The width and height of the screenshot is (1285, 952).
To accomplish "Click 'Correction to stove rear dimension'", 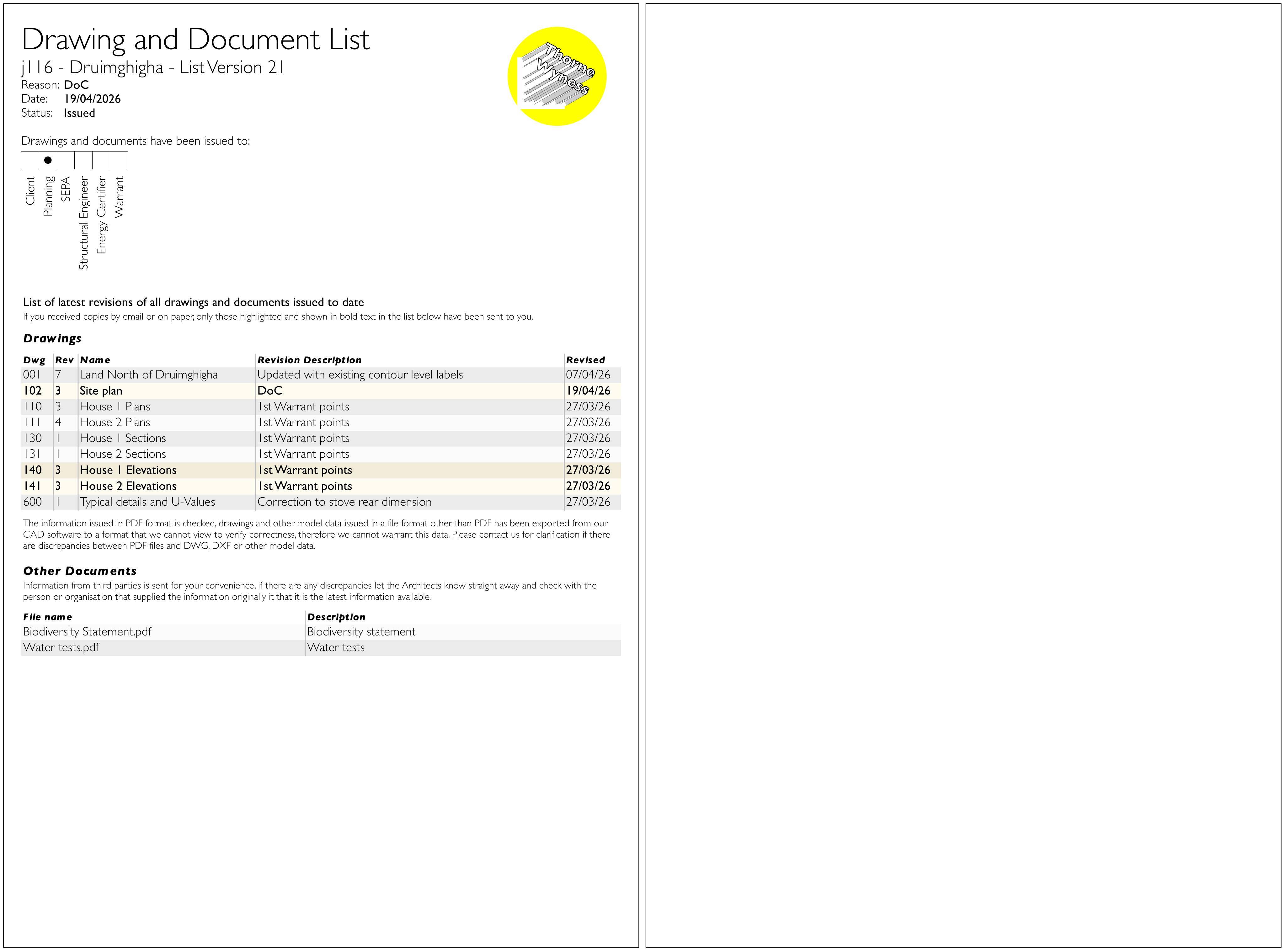I will (x=344, y=502).
